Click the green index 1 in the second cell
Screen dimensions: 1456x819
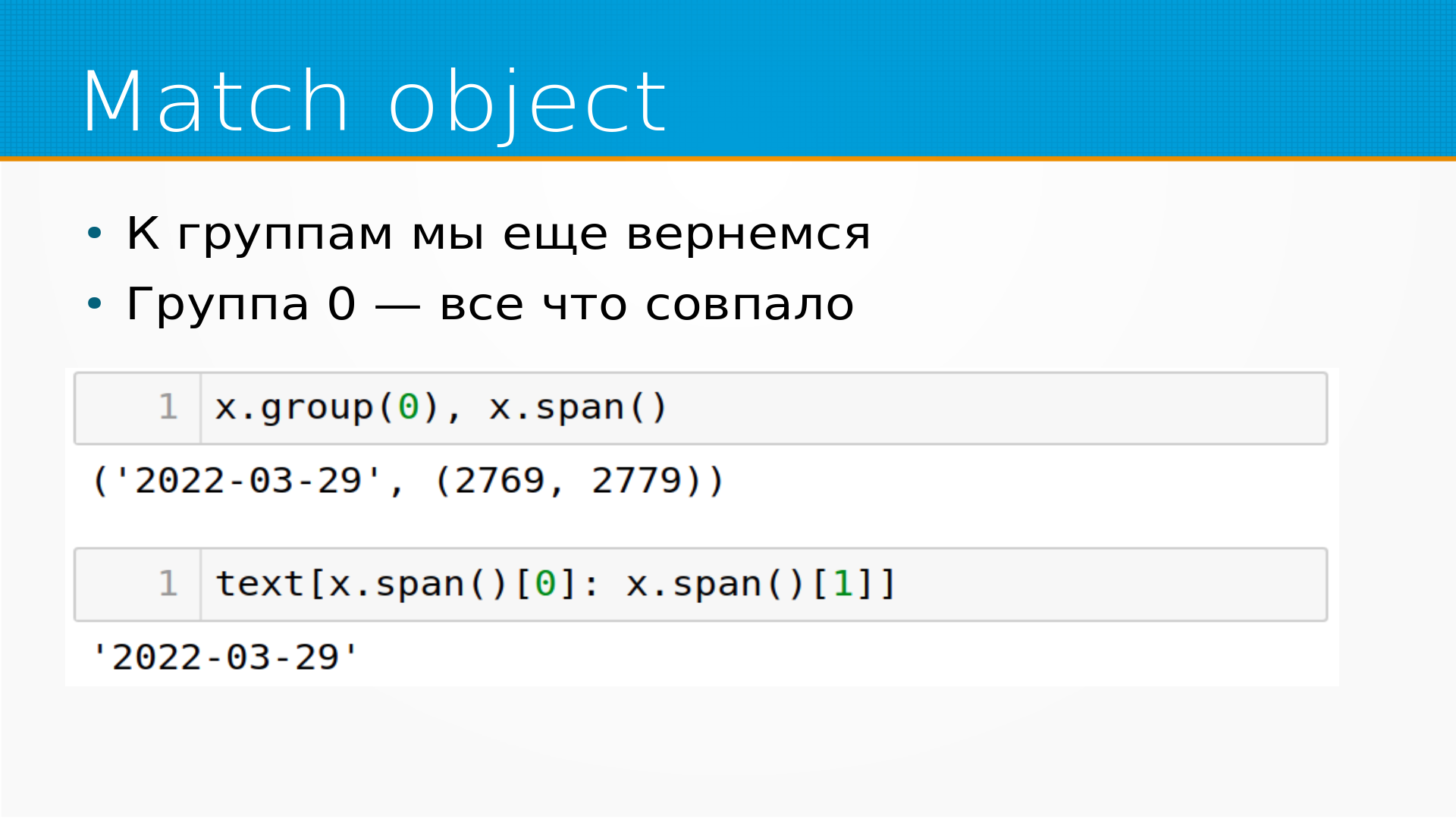(x=843, y=584)
